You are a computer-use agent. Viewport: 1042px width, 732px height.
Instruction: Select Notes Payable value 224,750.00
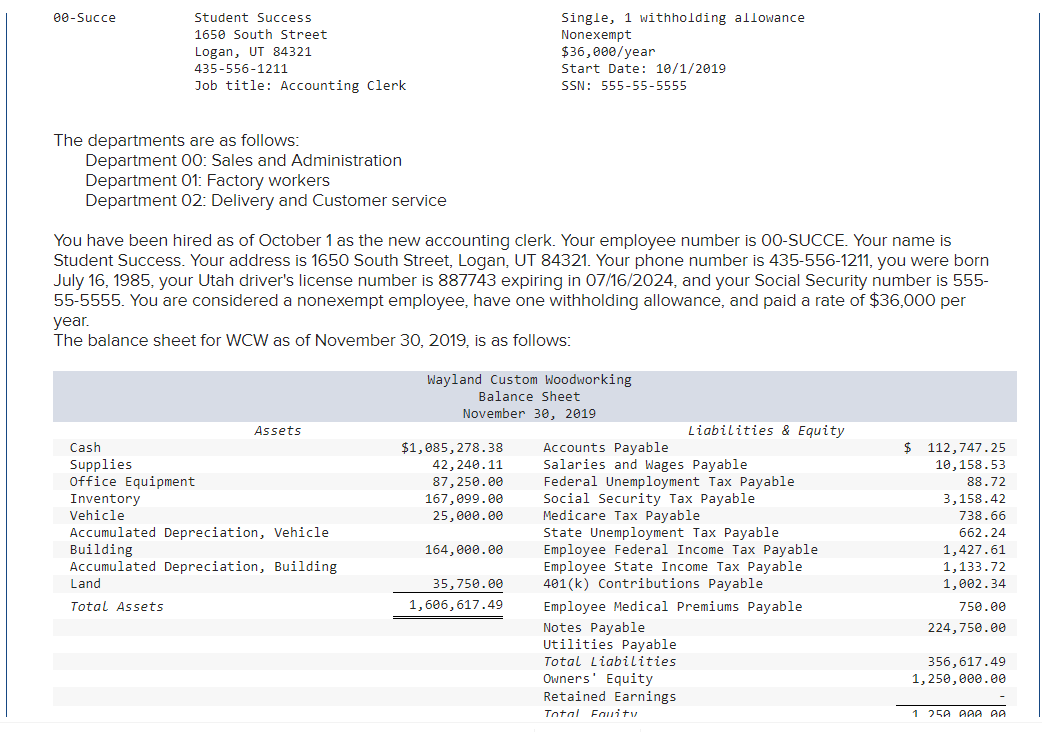967,628
